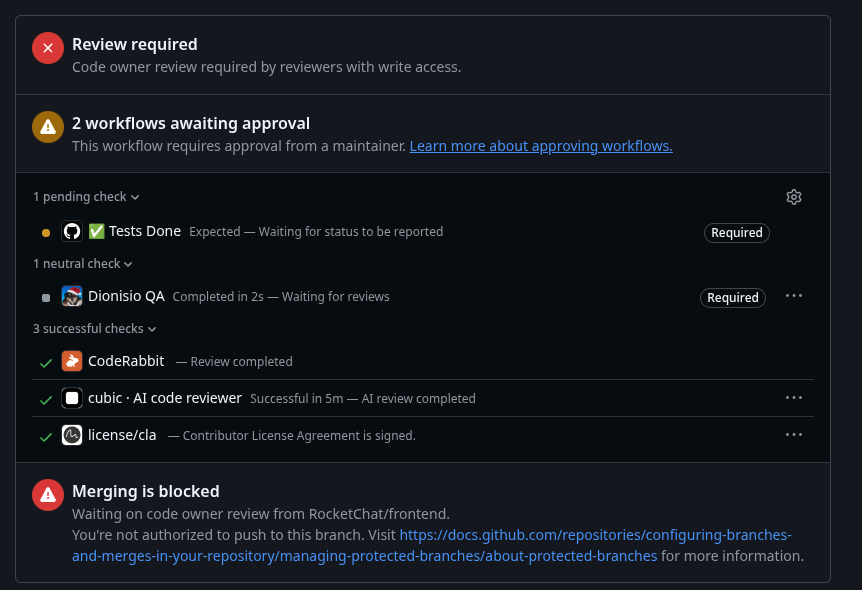Open the three-dot menu for Dionisio QA

click(x=793, y=296)
